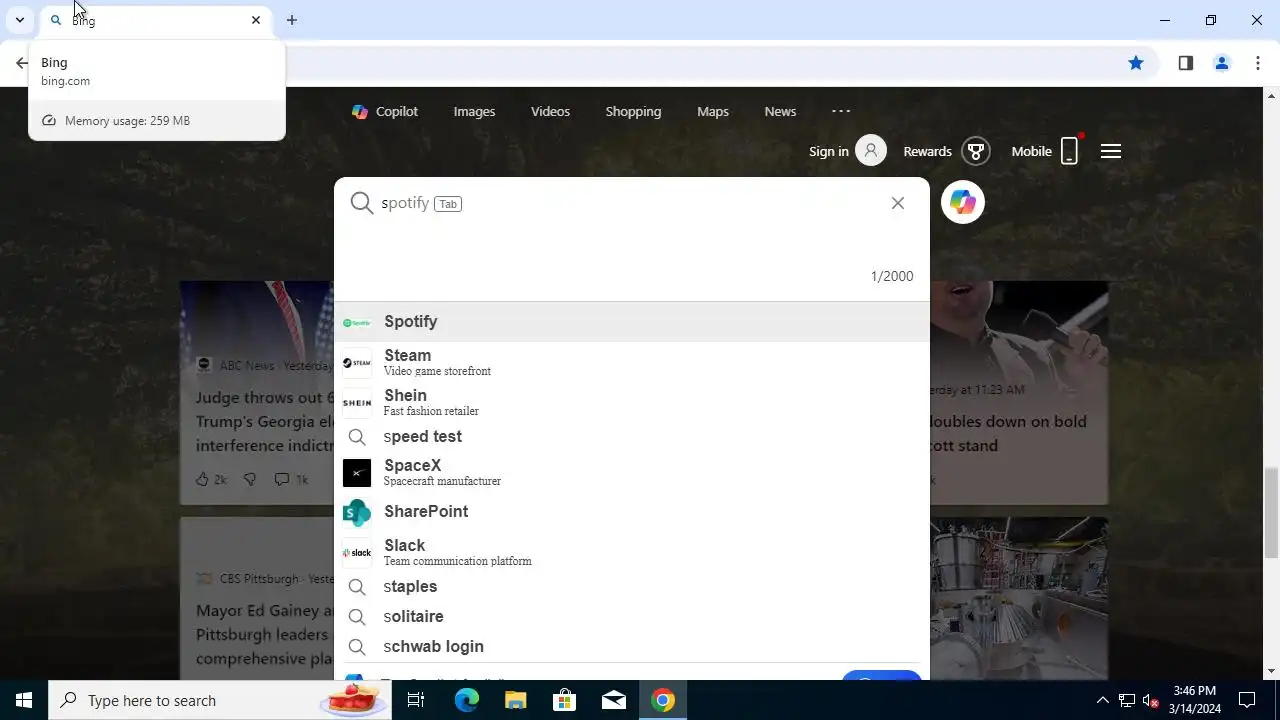Open Task View on the taskbar
The width and height of the screenshot is (1280, 720).
(416, 700)
